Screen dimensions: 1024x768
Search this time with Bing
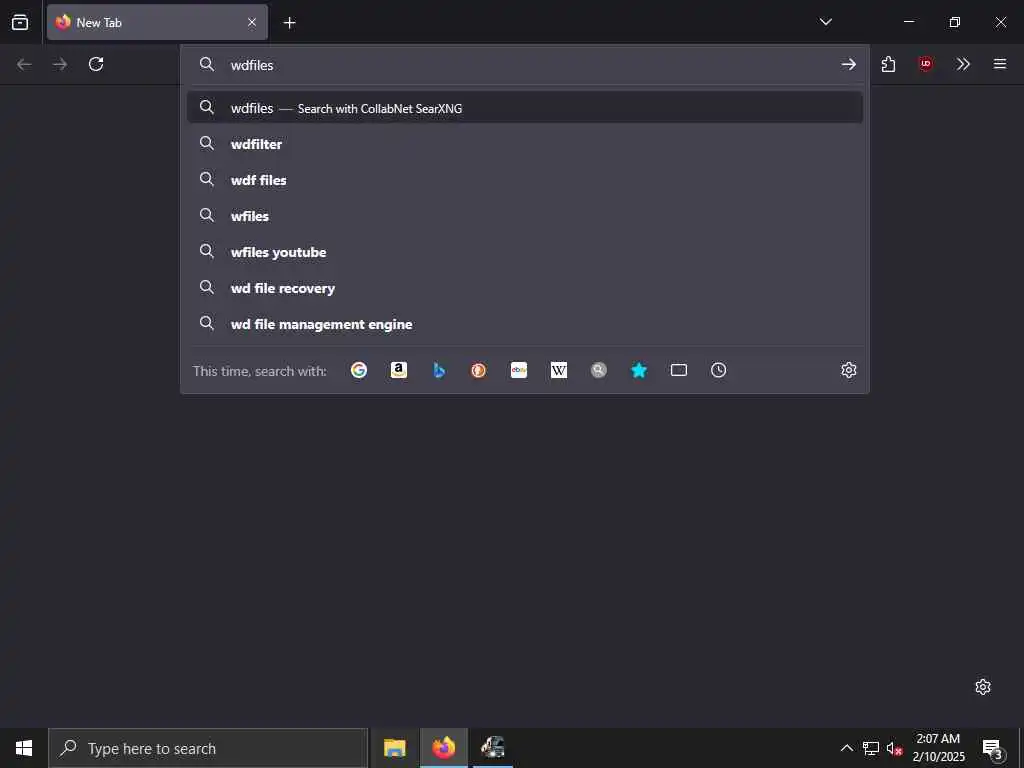(439, 370)
